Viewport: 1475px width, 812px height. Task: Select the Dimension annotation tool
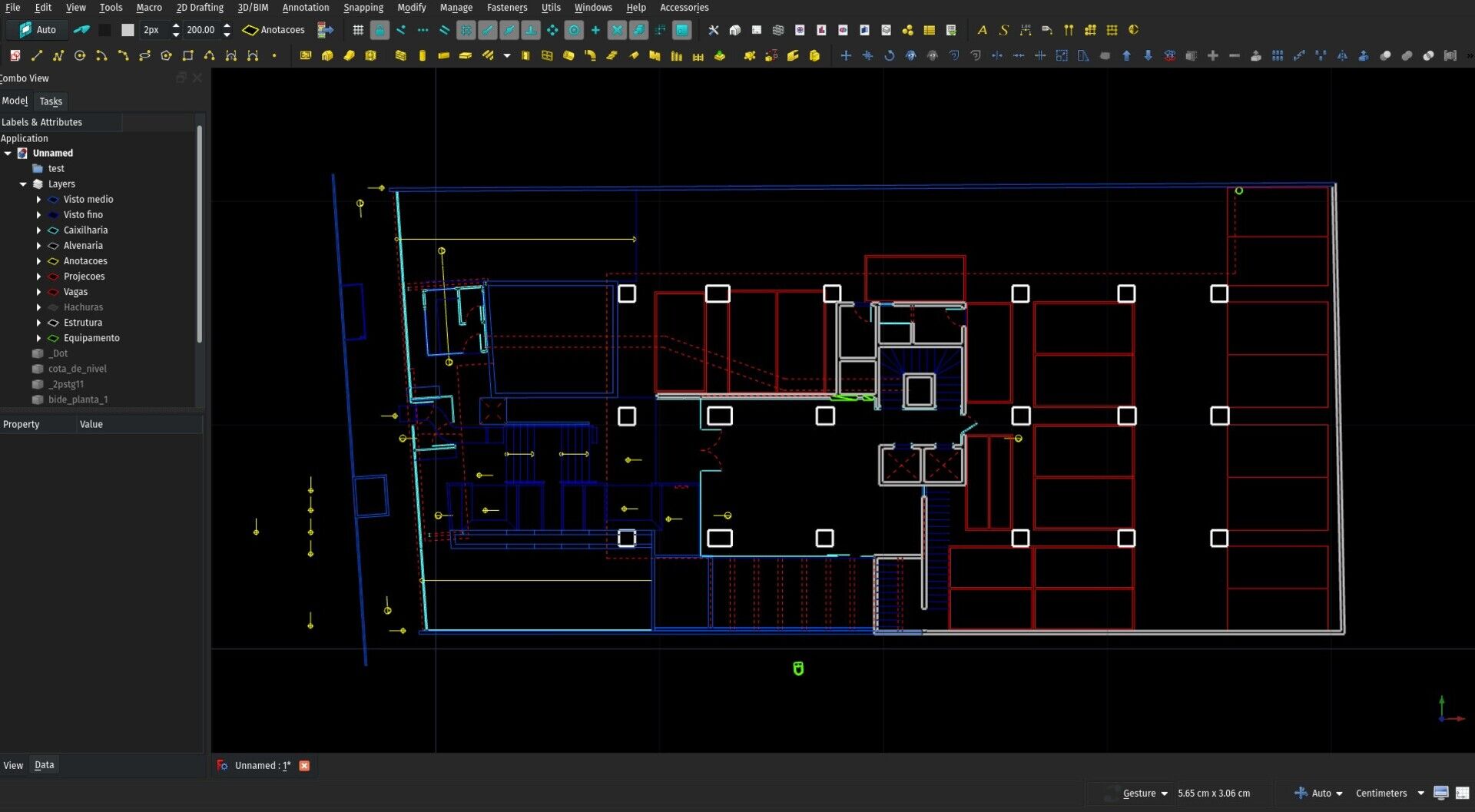1025,30
